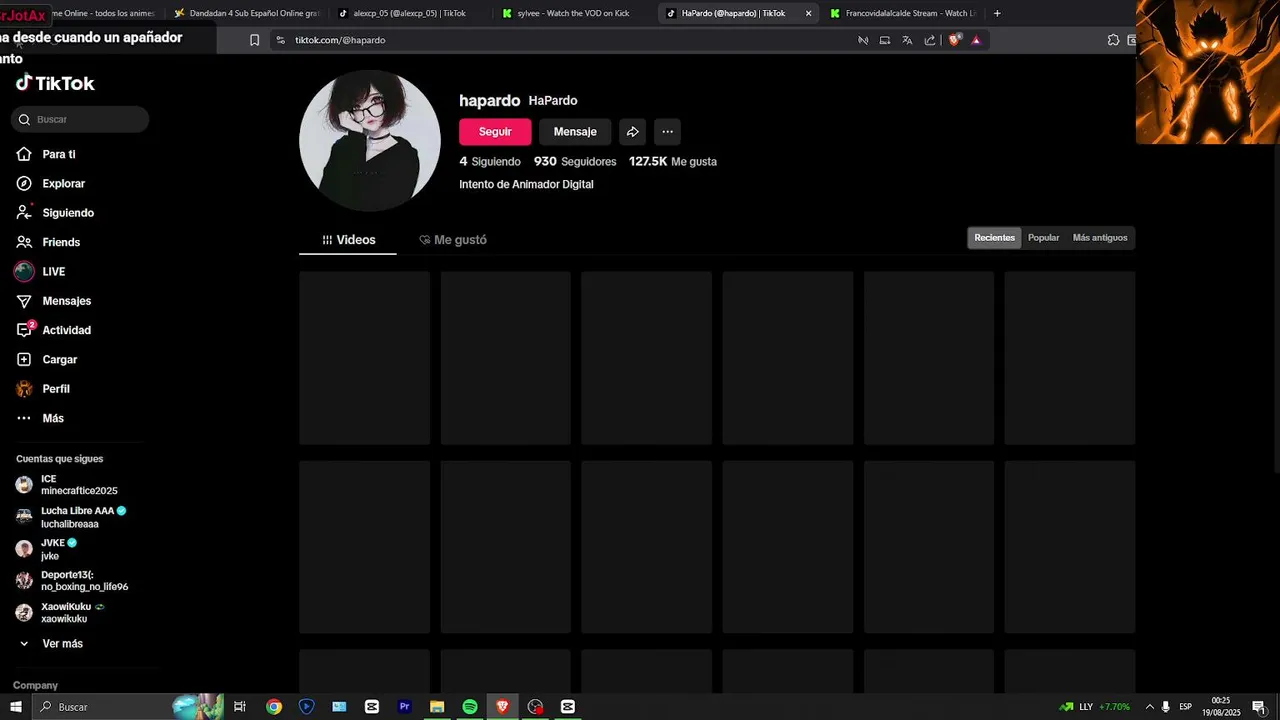Open 930 Seguidores list
The image size is (1280, 720).
575,161
